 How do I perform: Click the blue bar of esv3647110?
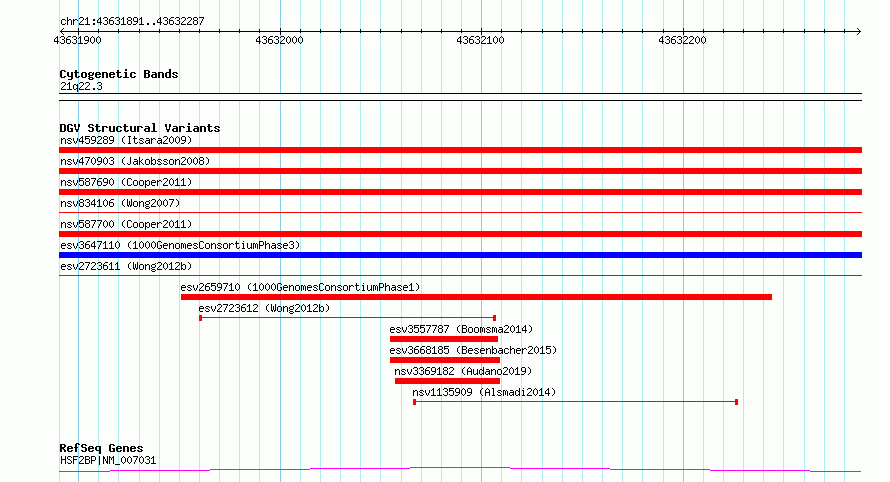(460, 255)
